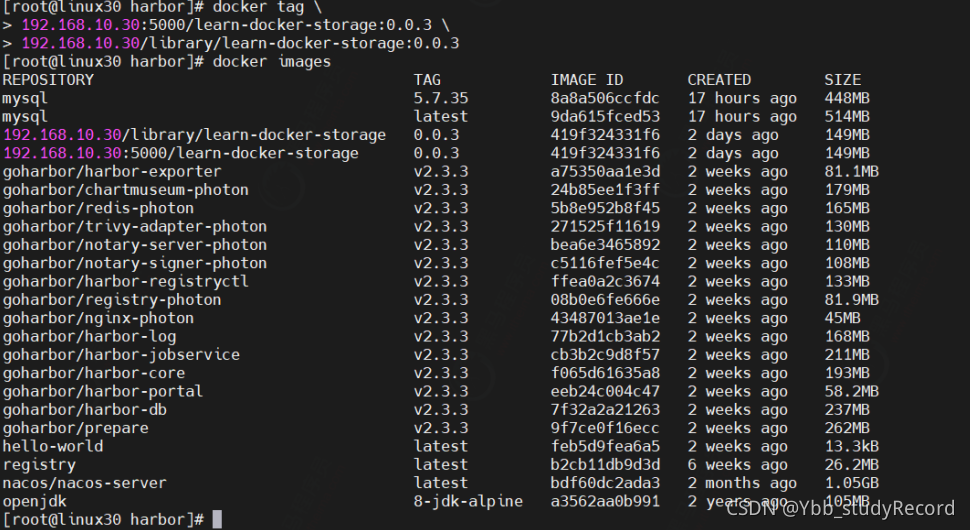This screenshot has width=970, height=530.
Task: Select goharbor/nginx-photon repository name
Action: pos(98,318)
